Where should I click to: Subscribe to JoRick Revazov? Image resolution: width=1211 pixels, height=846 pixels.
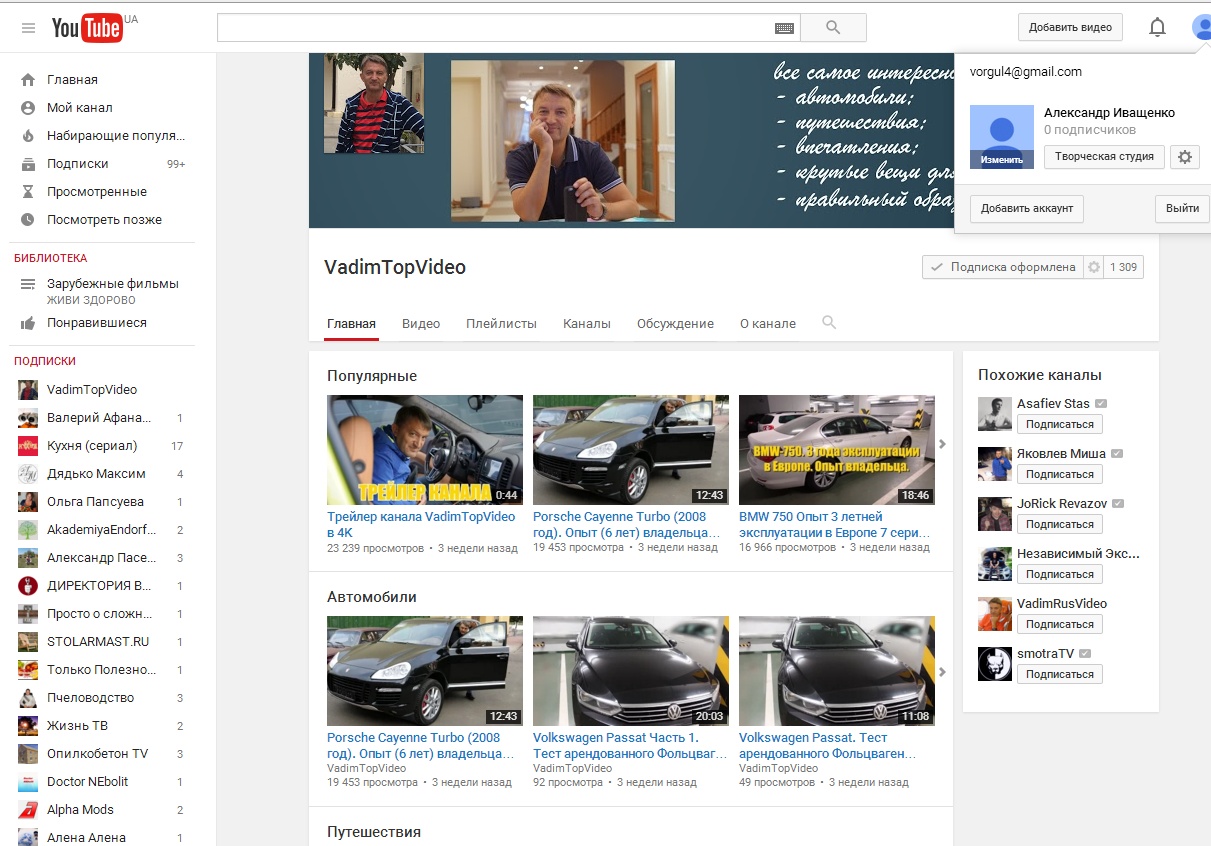pos(1060,524)
